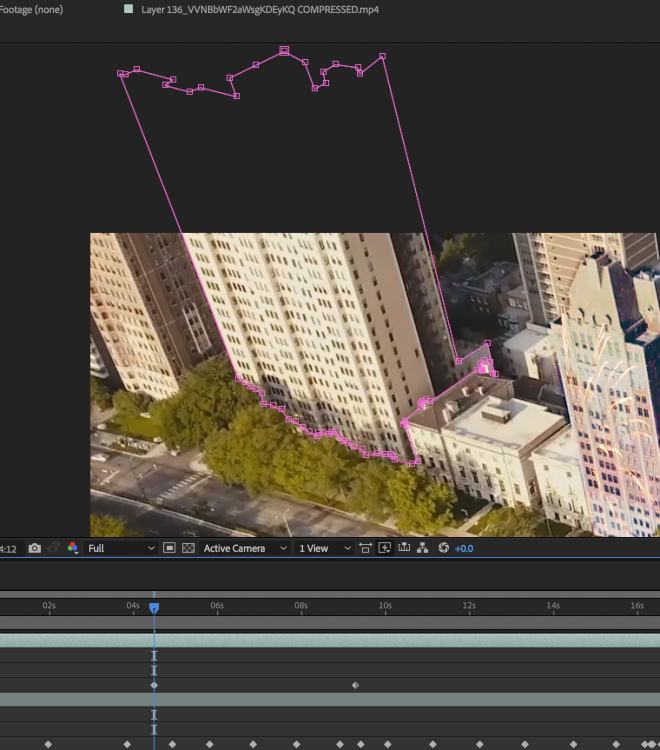Image resolution: width=660 pixels, height=750 pixels.
Task: Select the gray-green lower layer bar
Action: click(x=330, y=700)
